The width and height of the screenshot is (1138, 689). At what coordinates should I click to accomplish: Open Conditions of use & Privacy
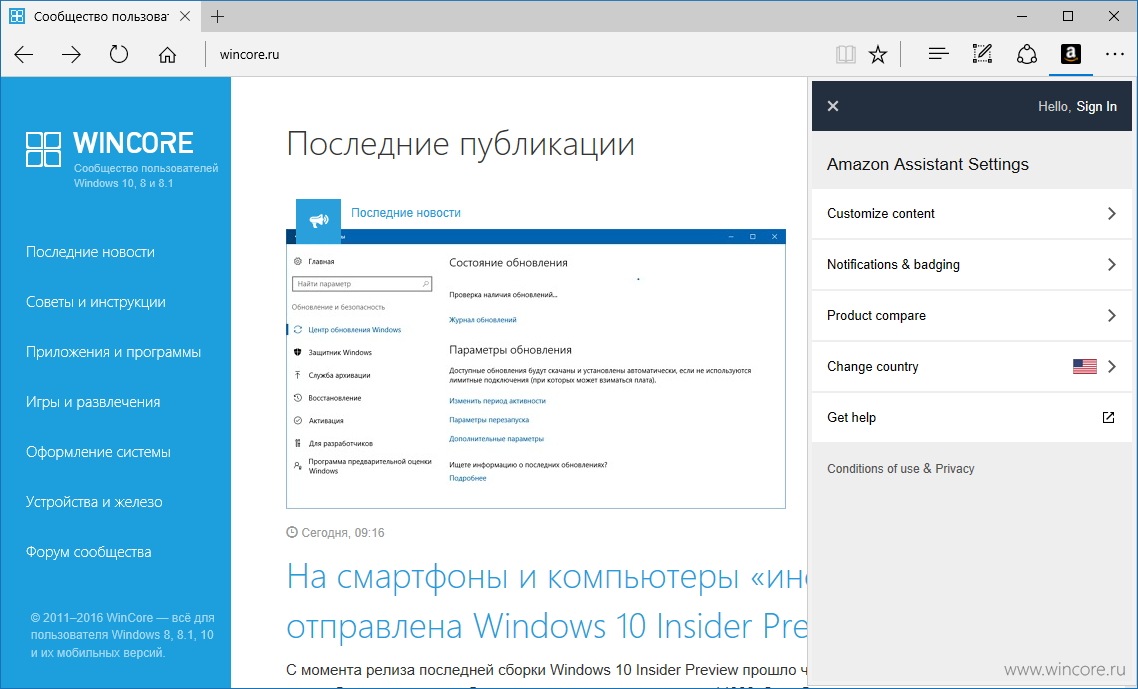click(900, 469)
